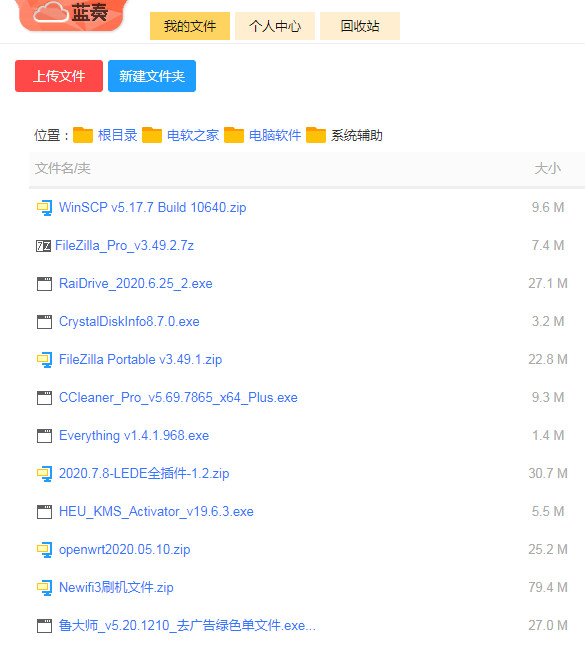Screen dimensions: 585x652
Task: Click the zip icon beside WinSCP file
Action: [x=44, y=208]
